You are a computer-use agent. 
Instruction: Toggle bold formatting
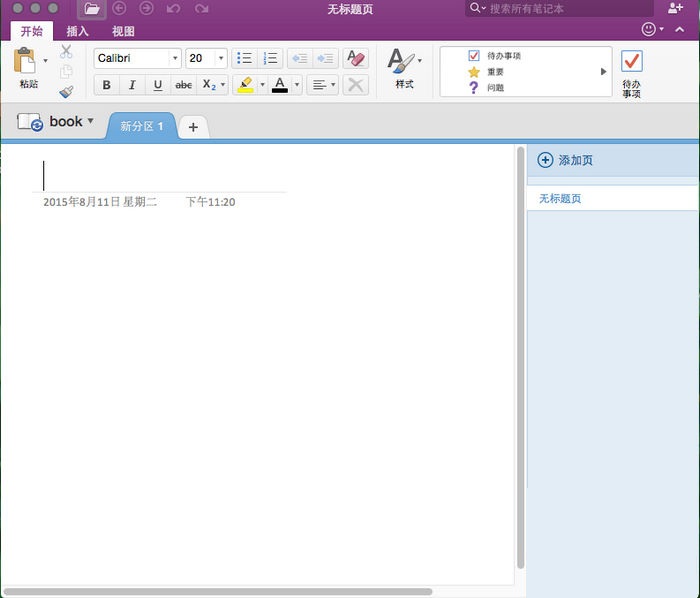pos(106,85)
